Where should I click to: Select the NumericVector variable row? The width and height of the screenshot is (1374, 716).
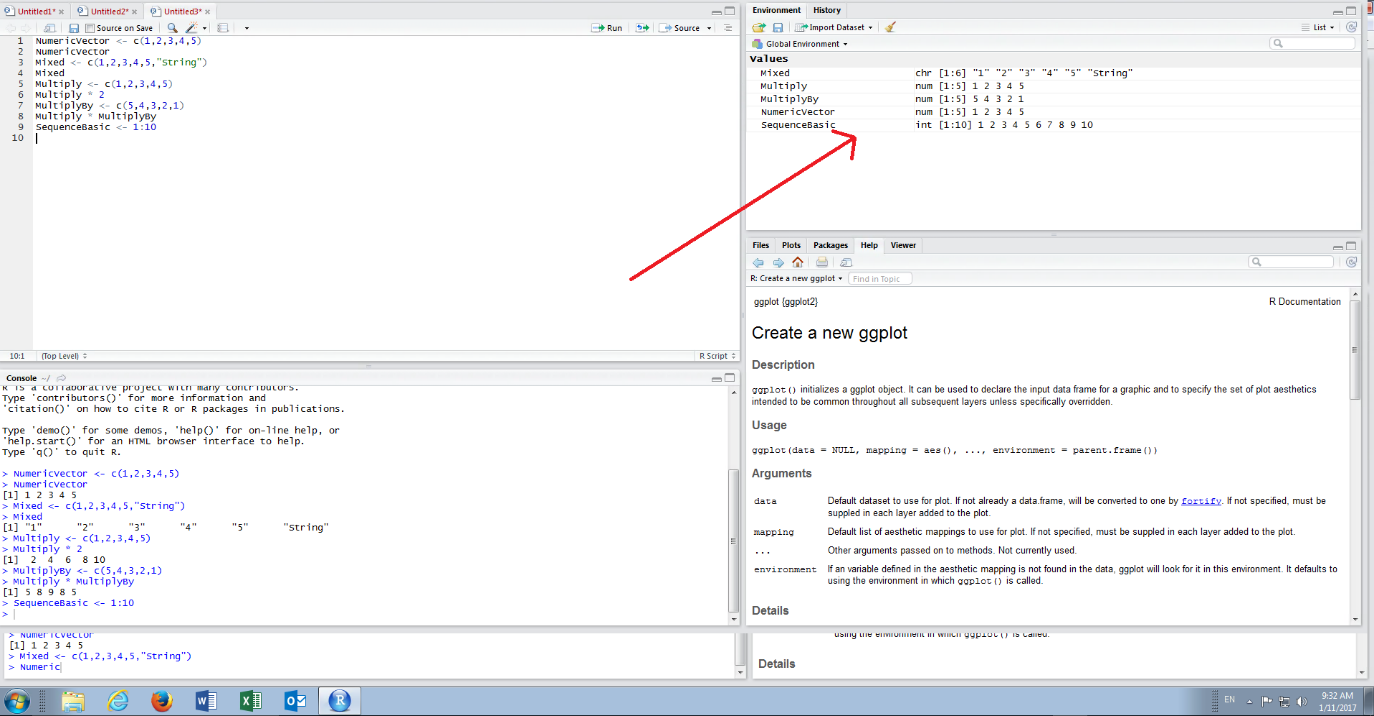coord(1054,112)
